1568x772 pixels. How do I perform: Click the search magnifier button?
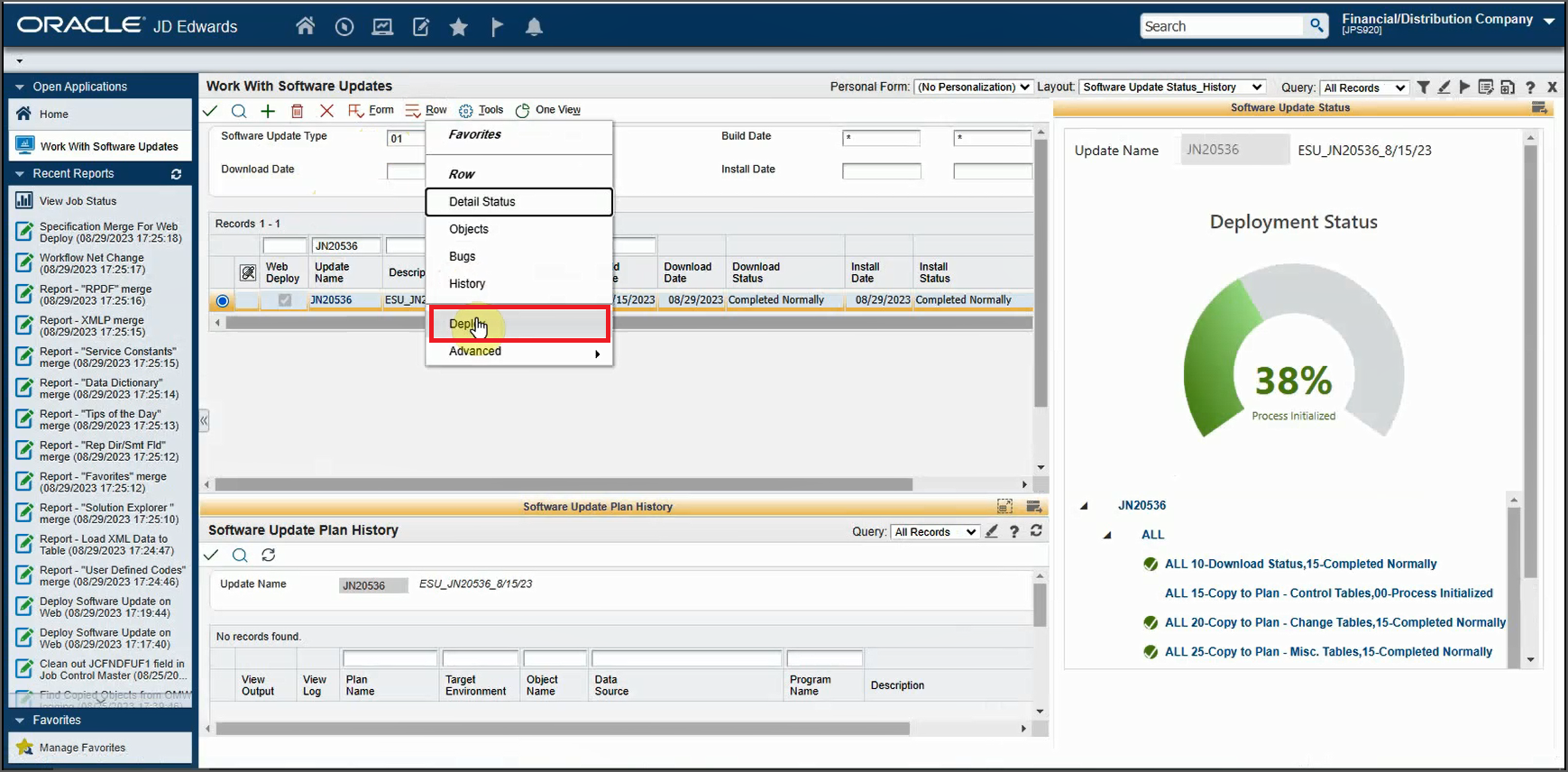1316,26
